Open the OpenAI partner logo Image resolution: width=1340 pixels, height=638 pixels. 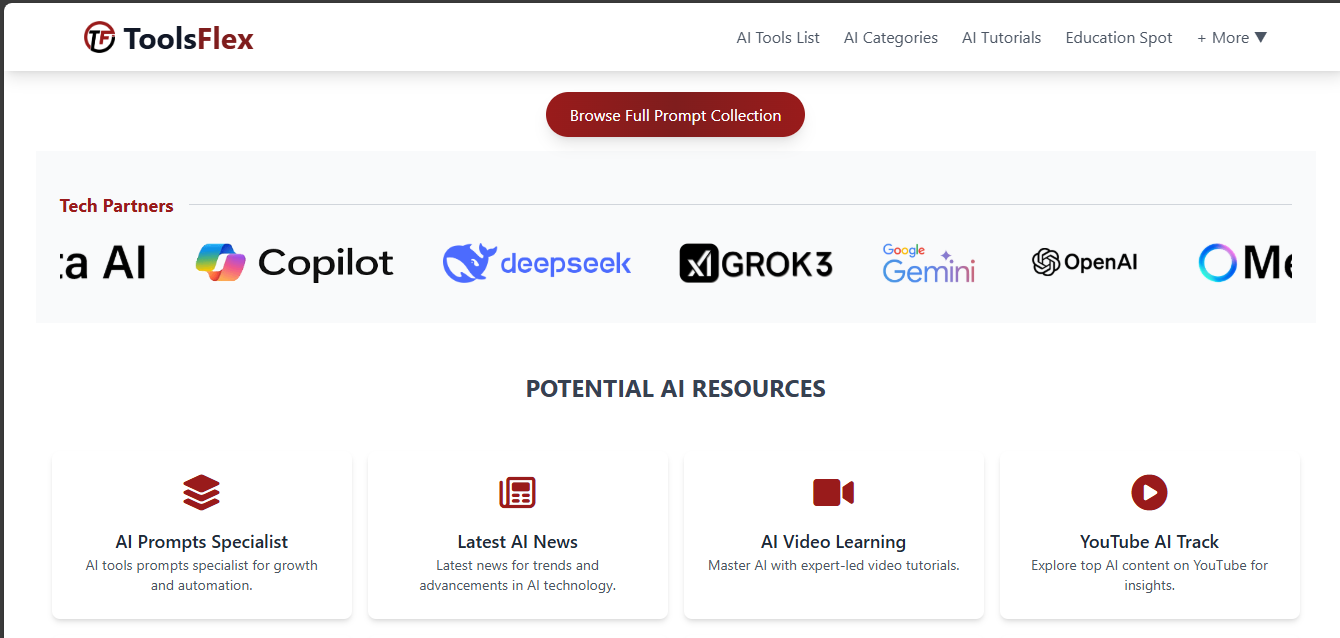[1085, 262]
